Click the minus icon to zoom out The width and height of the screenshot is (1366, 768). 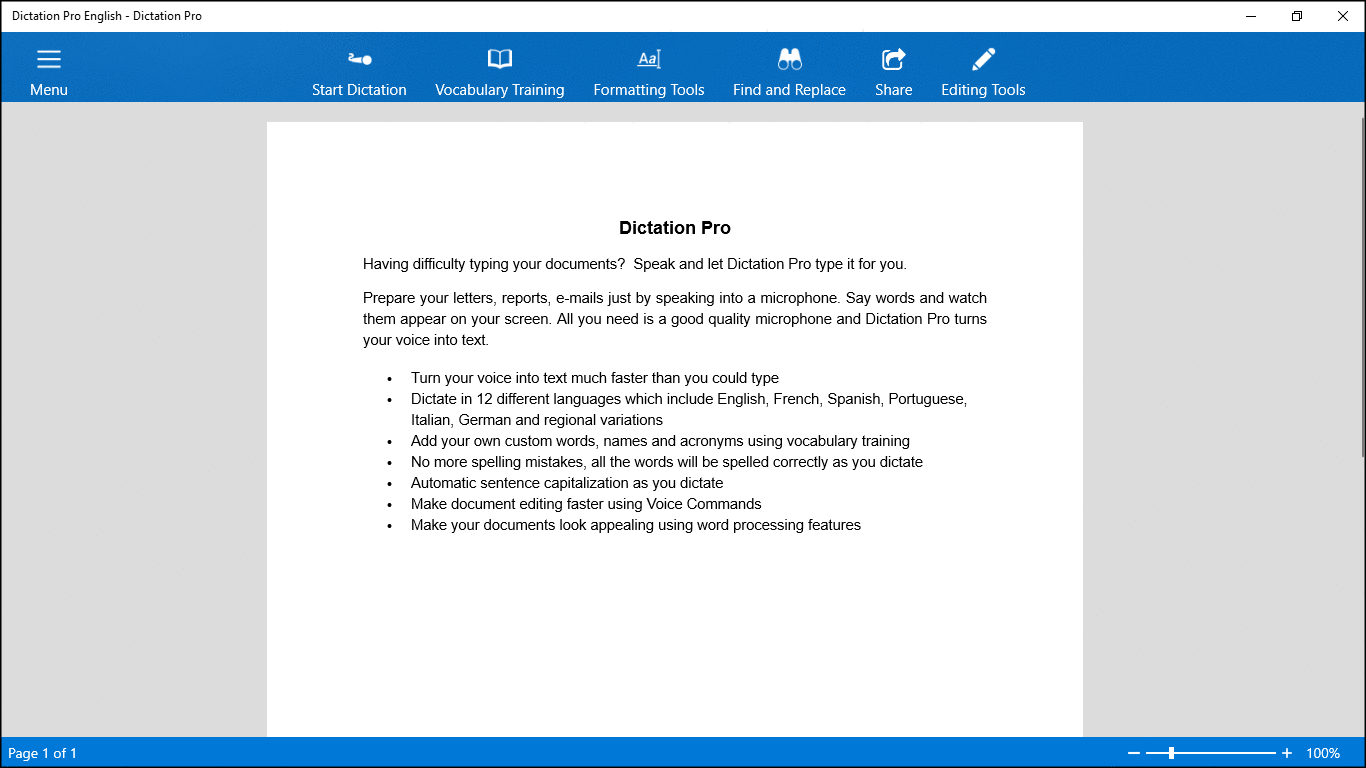coord(1134,752)
